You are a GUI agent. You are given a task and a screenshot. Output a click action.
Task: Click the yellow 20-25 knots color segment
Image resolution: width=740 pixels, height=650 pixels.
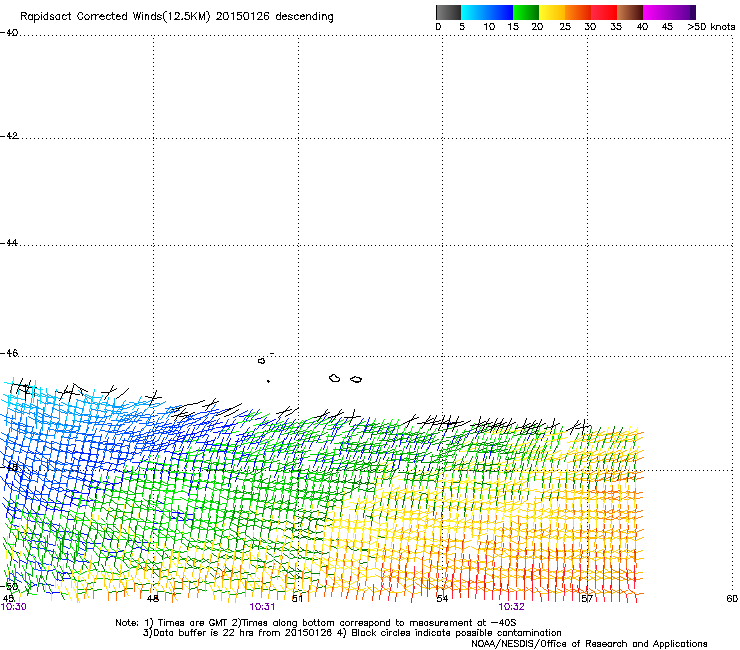tap(552, 12)
